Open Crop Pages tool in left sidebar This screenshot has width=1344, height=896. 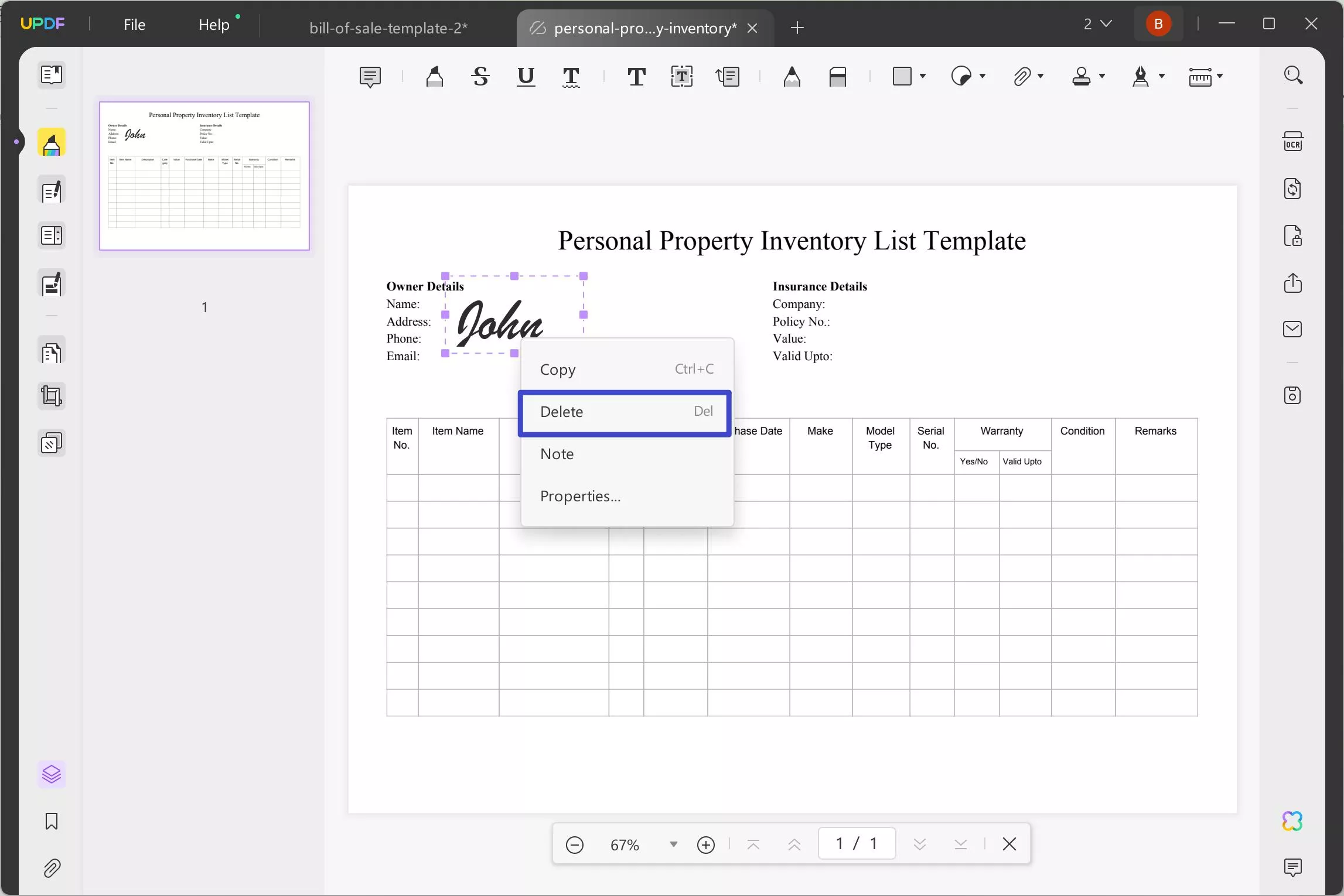(52, 396)
